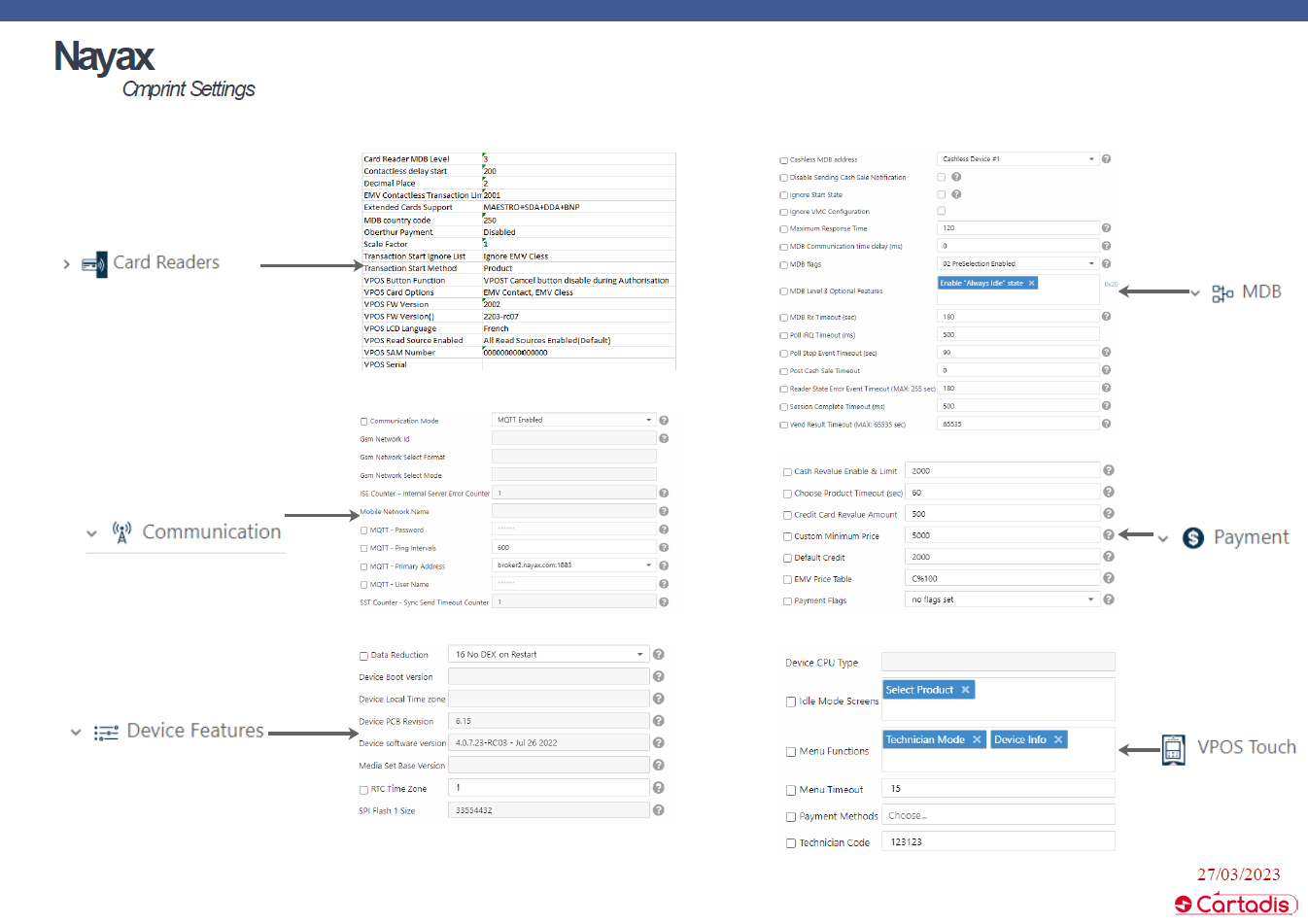Tick the Cashless MDB address checkbox
This screenshot has width=1308, height=924.
click(783, 160)
